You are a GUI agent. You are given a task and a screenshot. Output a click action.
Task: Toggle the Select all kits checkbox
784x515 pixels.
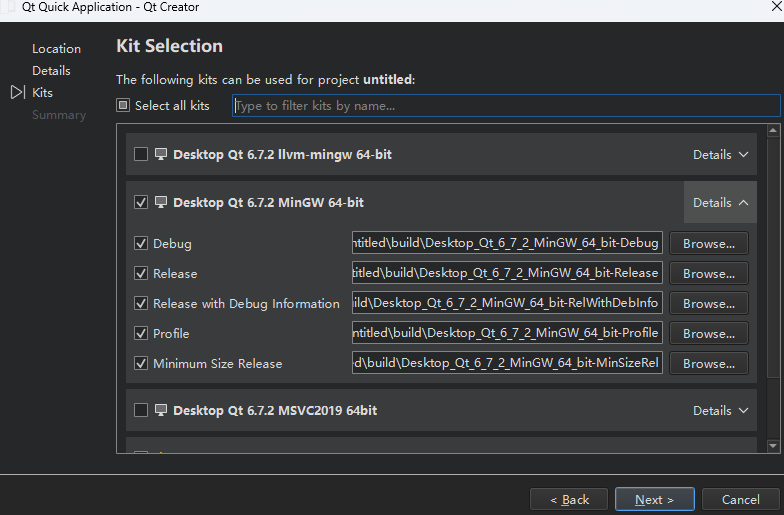coord(123,105)
